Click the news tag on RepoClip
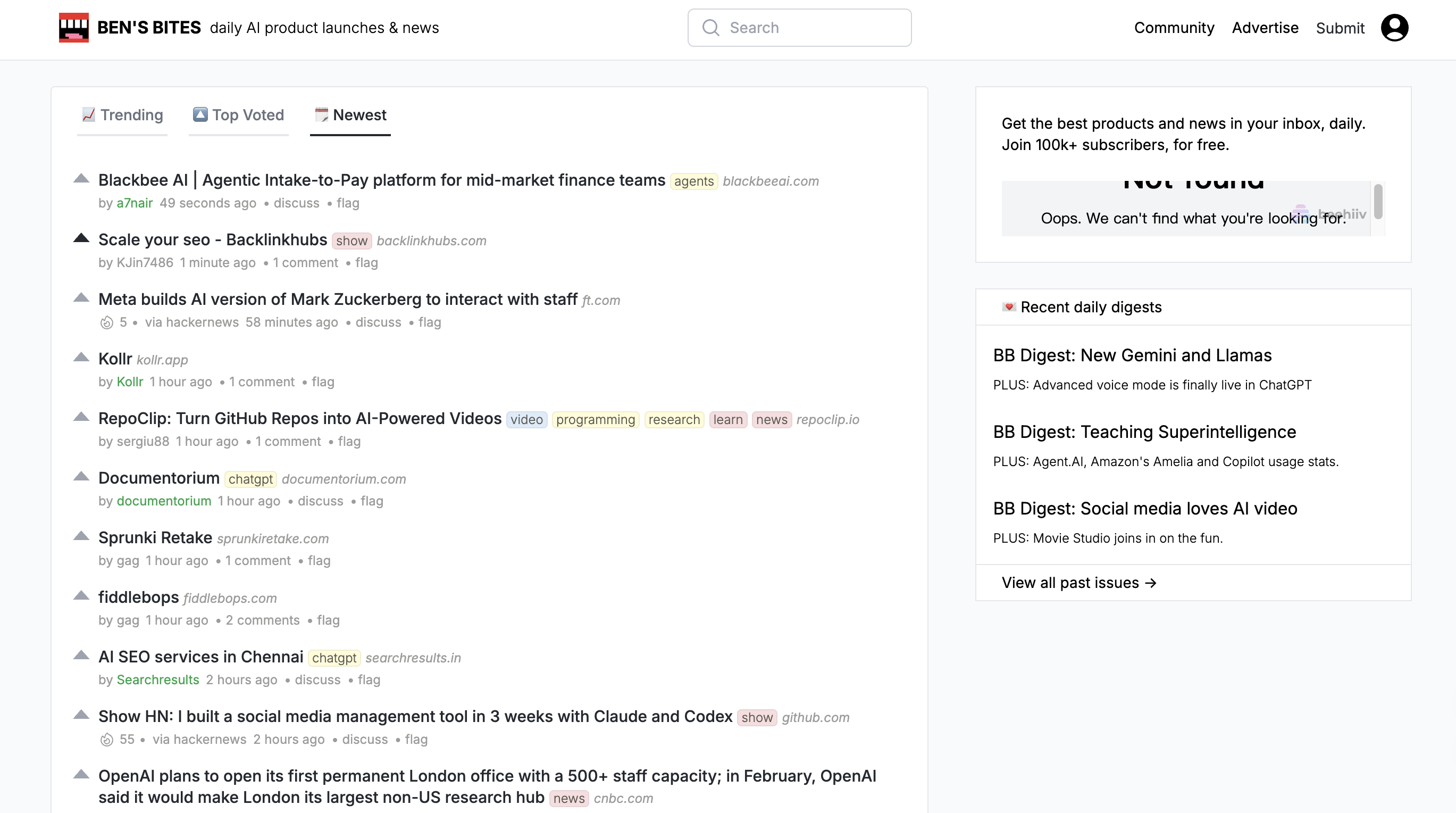Image resolution: width=1456 pixels, height=813 pixels. point(772,419)
